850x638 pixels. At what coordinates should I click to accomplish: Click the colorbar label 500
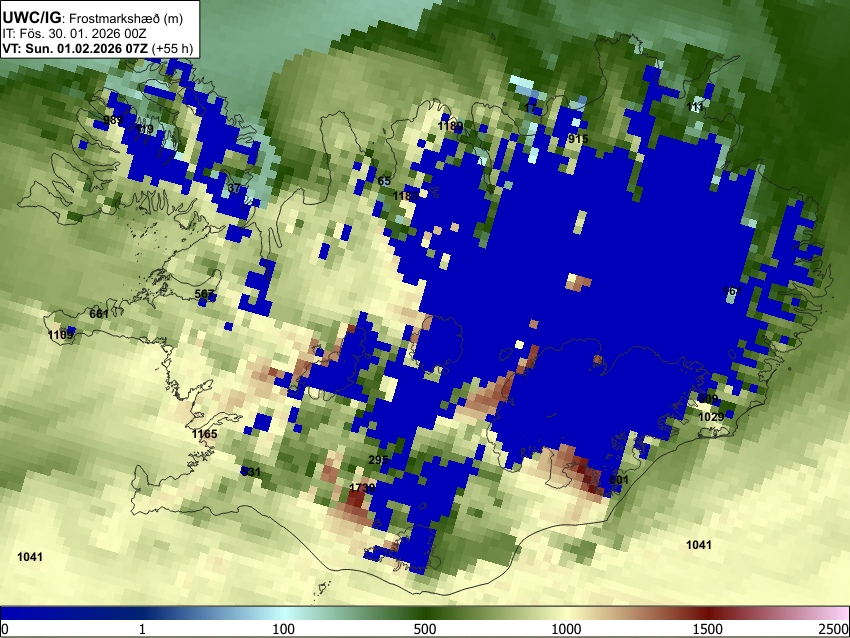coord(425,629)
